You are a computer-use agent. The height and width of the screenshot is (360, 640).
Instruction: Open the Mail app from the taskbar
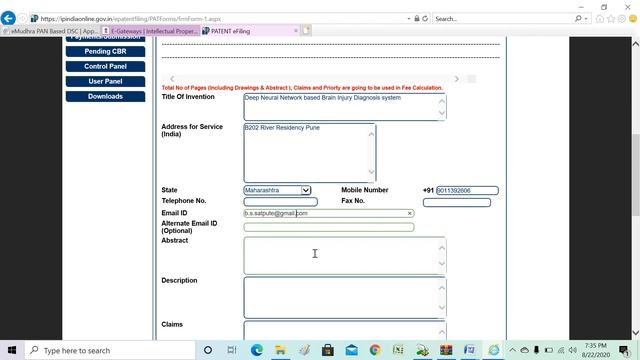[351, 350]
